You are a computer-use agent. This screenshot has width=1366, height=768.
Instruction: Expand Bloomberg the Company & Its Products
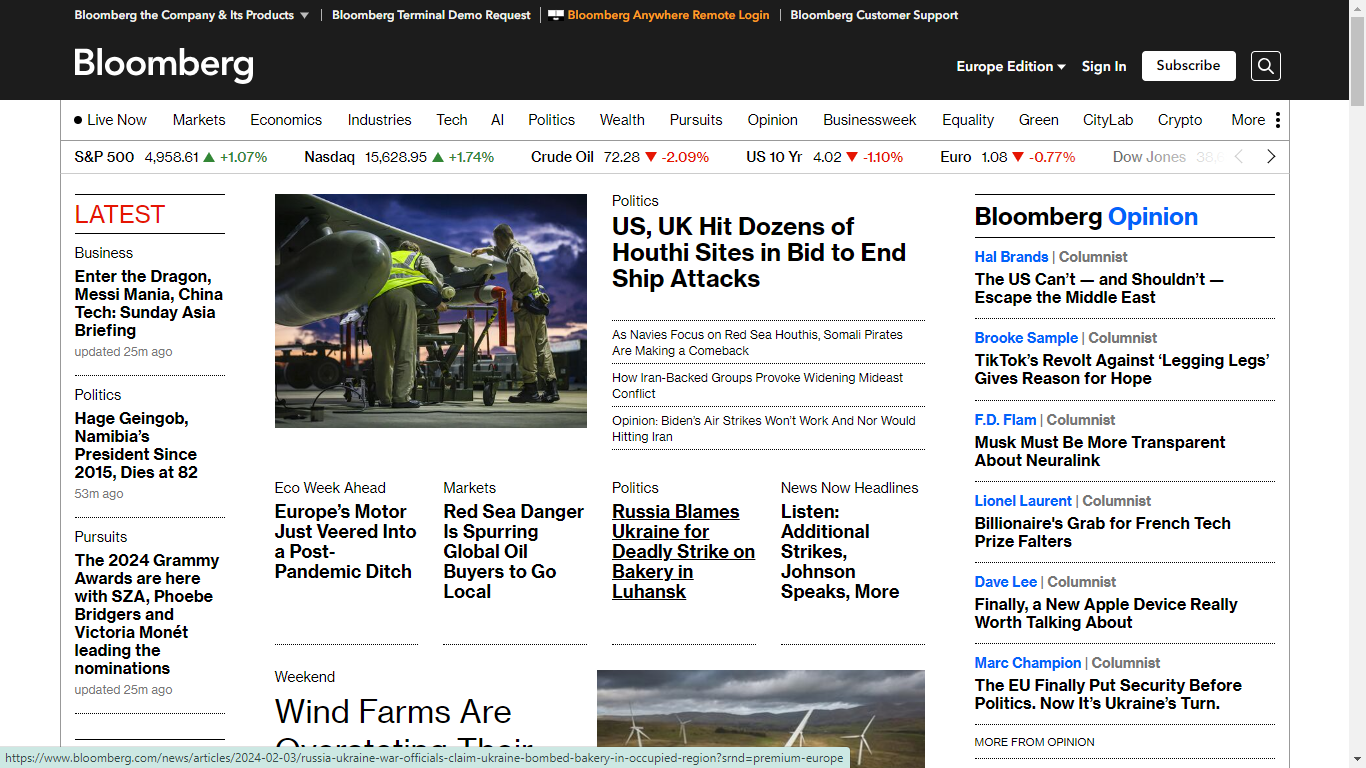tap(192, 15)
